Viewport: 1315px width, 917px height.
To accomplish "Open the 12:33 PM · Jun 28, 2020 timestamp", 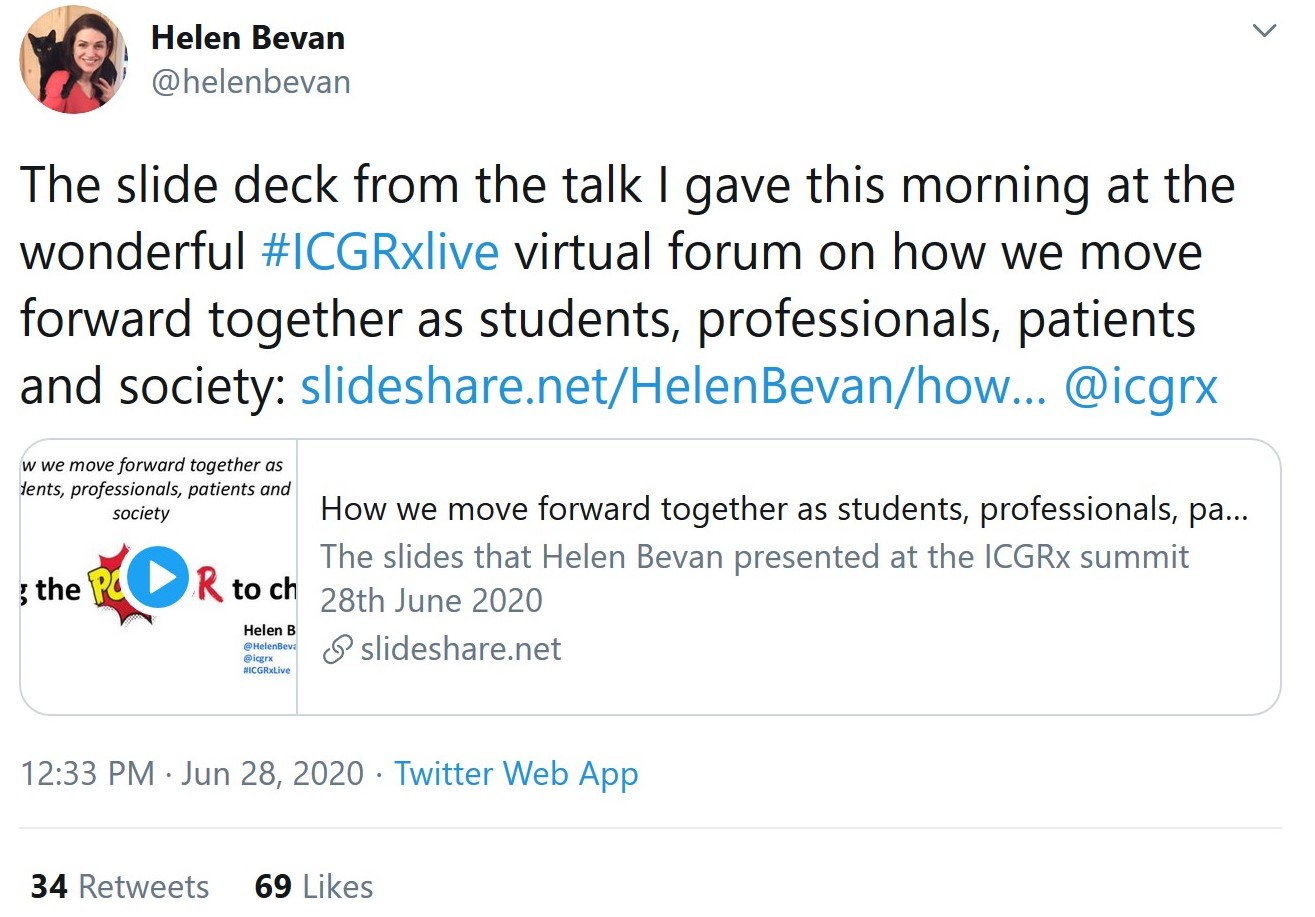I will click(191, 774).
